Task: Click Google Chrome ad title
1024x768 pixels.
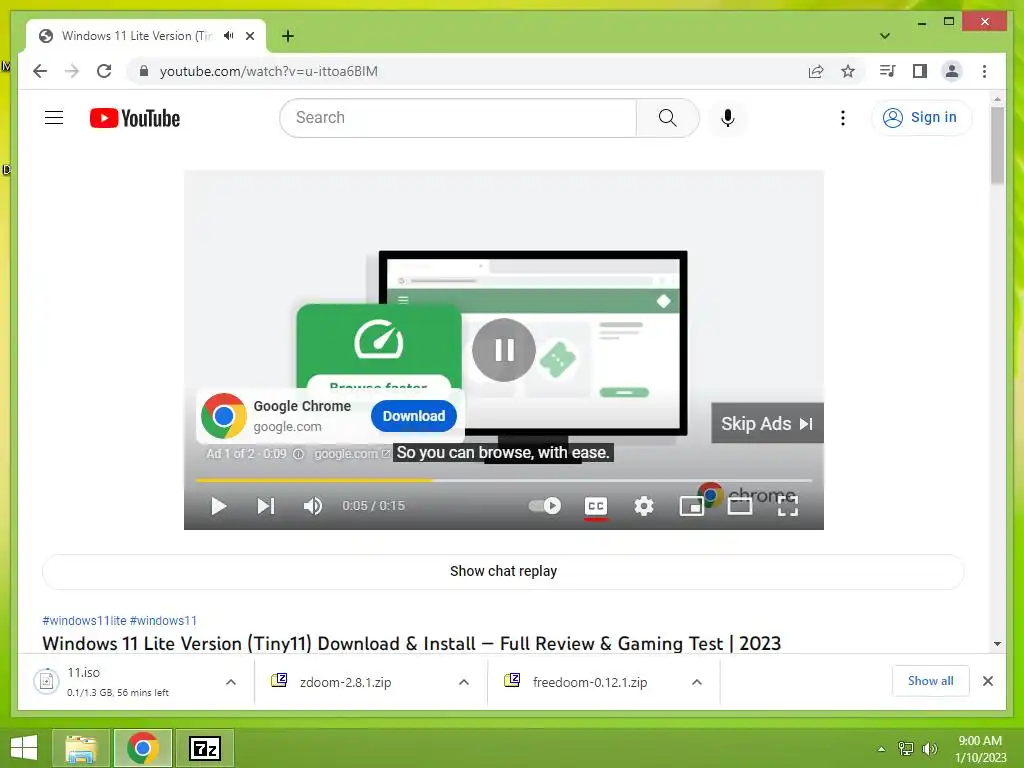Action: [x=302, y=406]
